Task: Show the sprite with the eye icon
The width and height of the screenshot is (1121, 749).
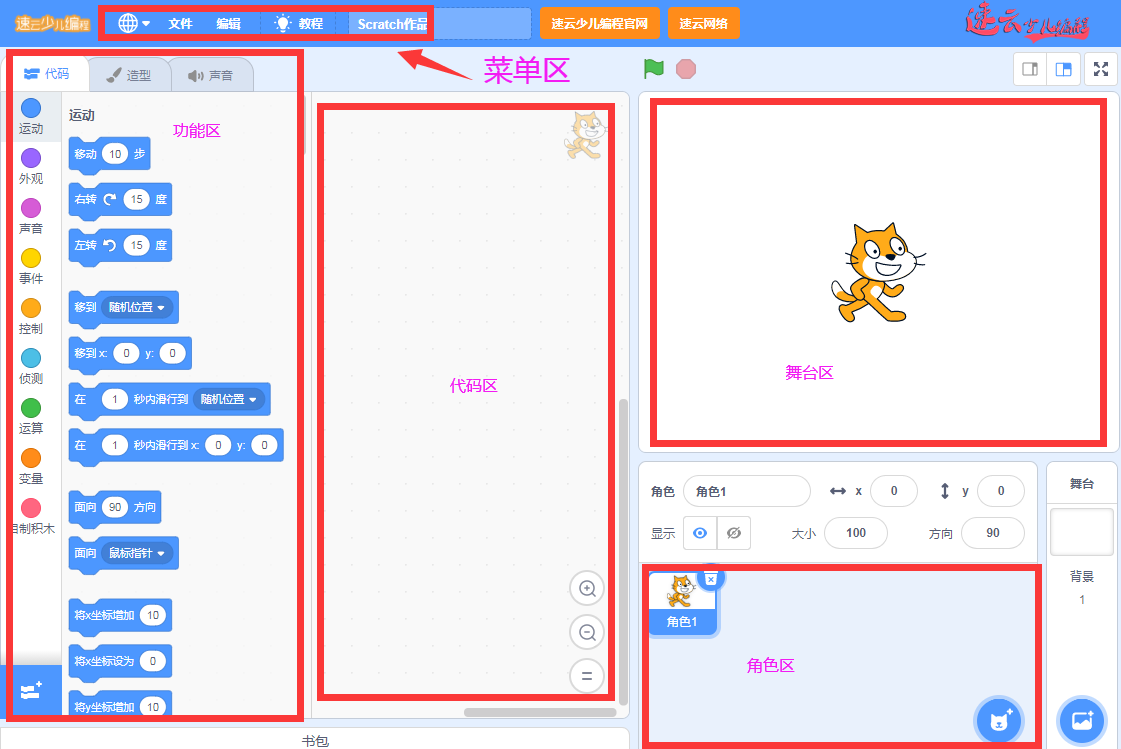Action: (700, 533)
